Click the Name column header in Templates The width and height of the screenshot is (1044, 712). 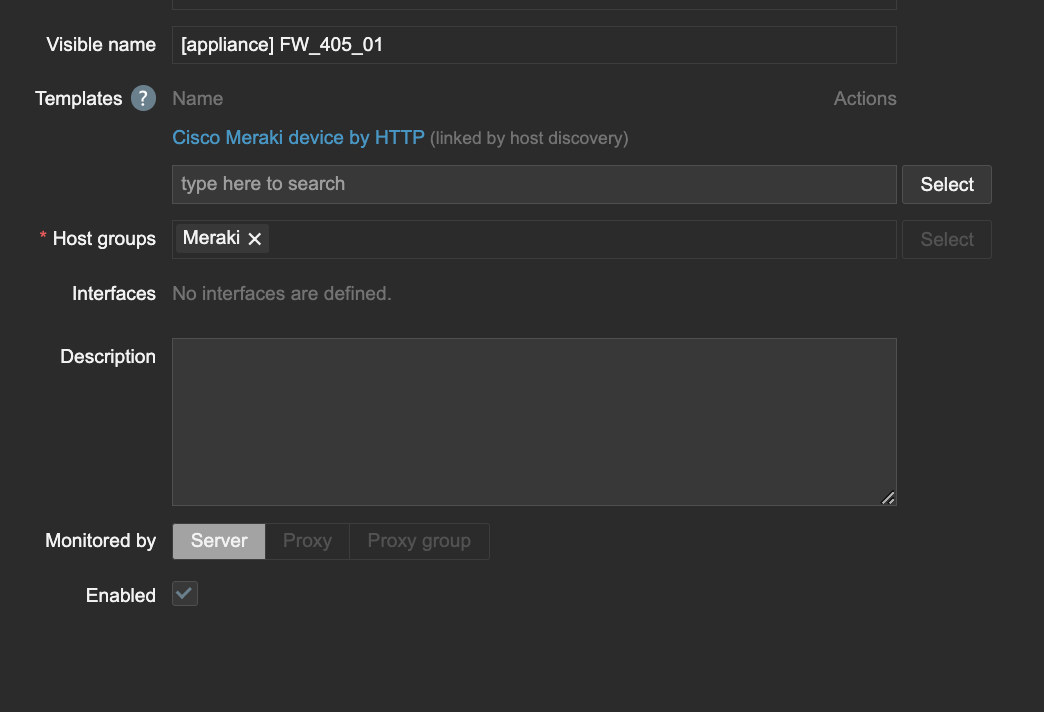tap(197, 99)
